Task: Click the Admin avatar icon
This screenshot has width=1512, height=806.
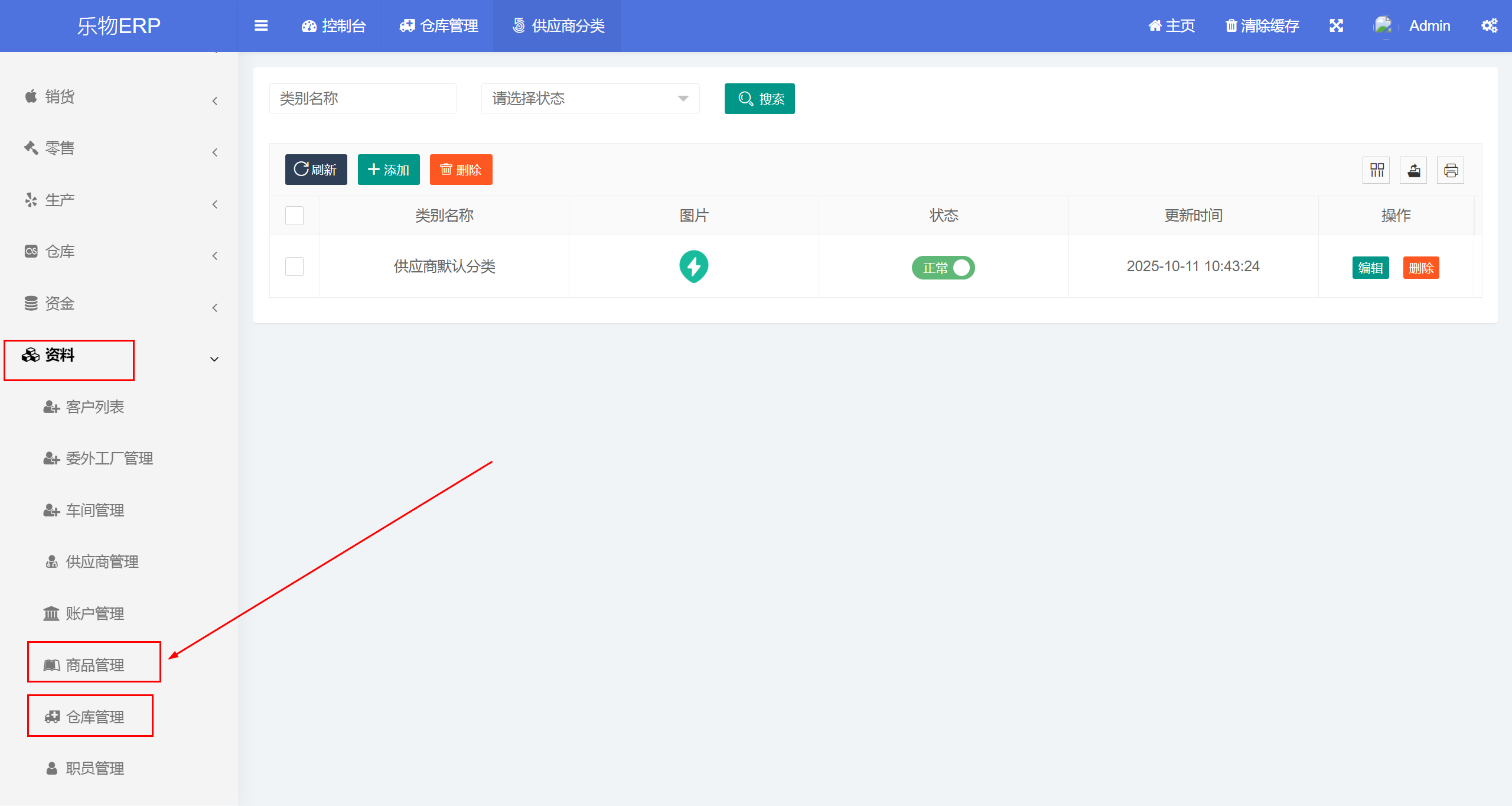Action: click(1383, 26)
